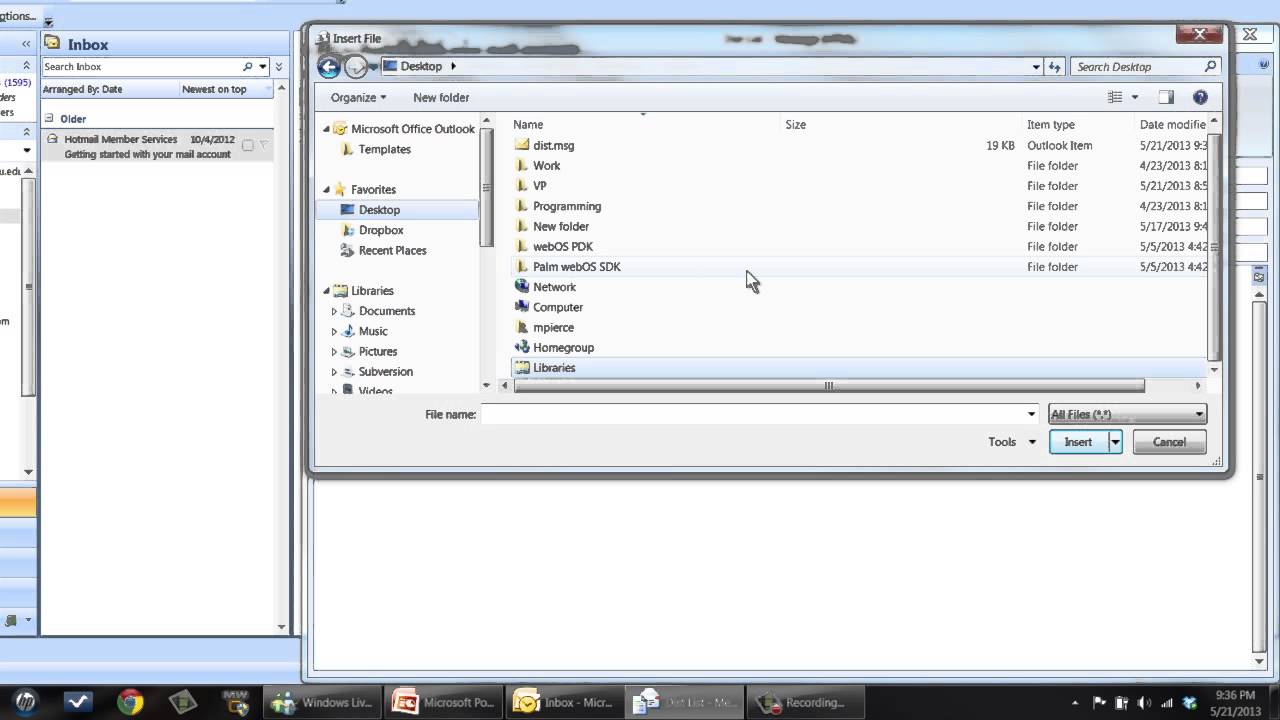This screenshot has width=1280, height=720.
Task: Select the Palm webOS SDK folder
Action: (576, 267)
